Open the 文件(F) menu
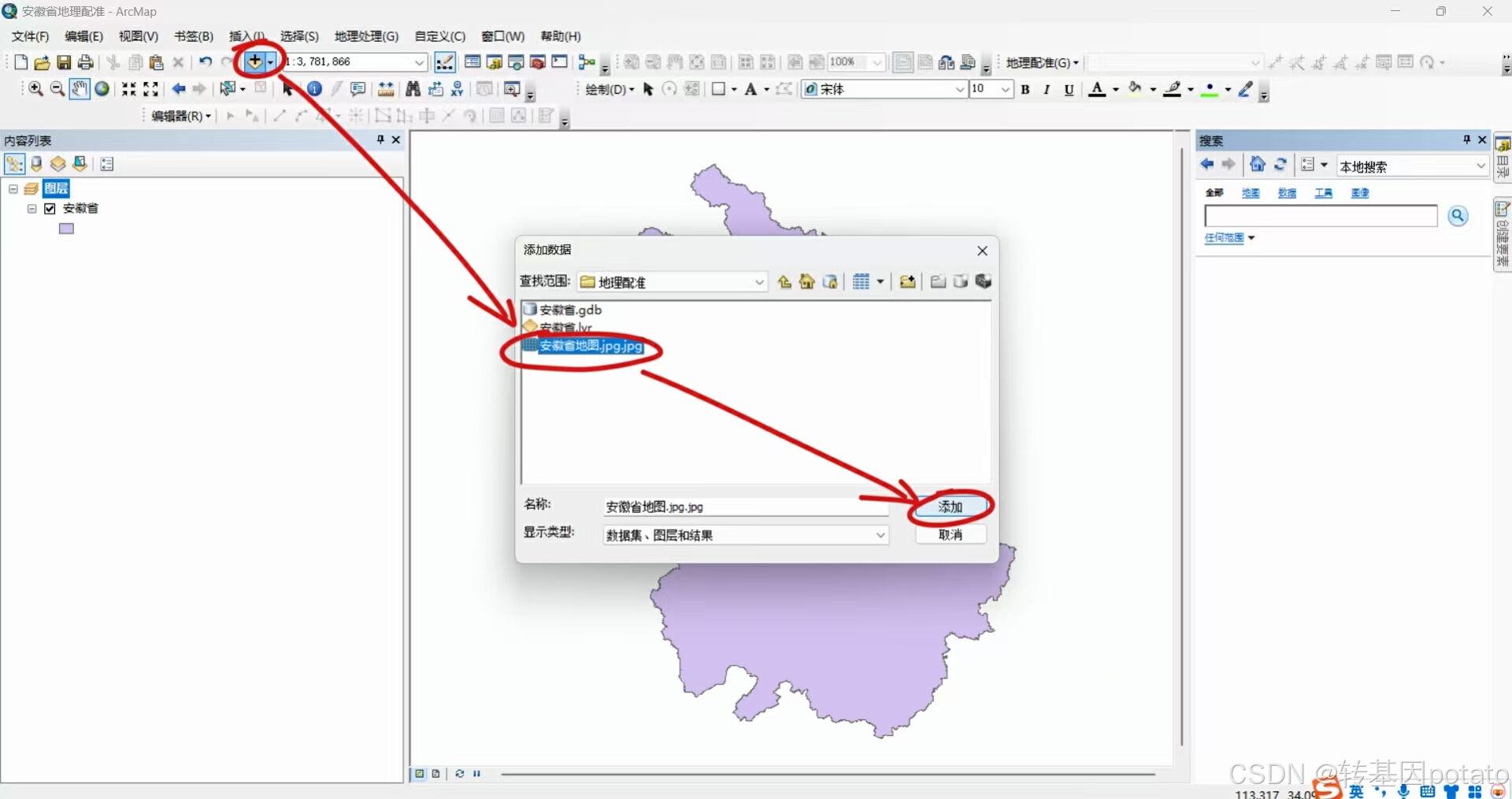This screenshot has height=799, width=1512. tap(30, 36)
